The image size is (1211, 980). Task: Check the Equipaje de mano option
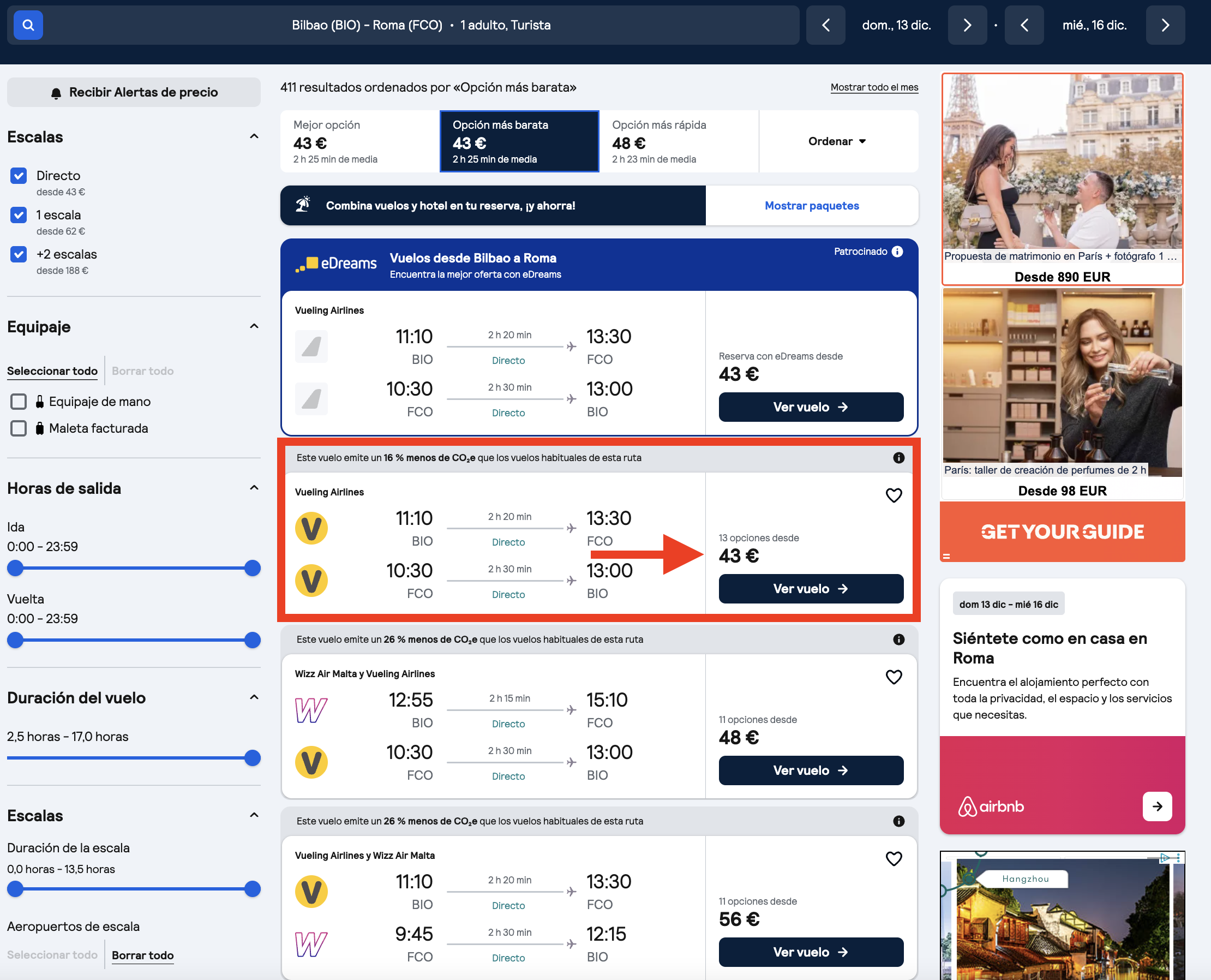pyautogui.click(x=19, y=402)
